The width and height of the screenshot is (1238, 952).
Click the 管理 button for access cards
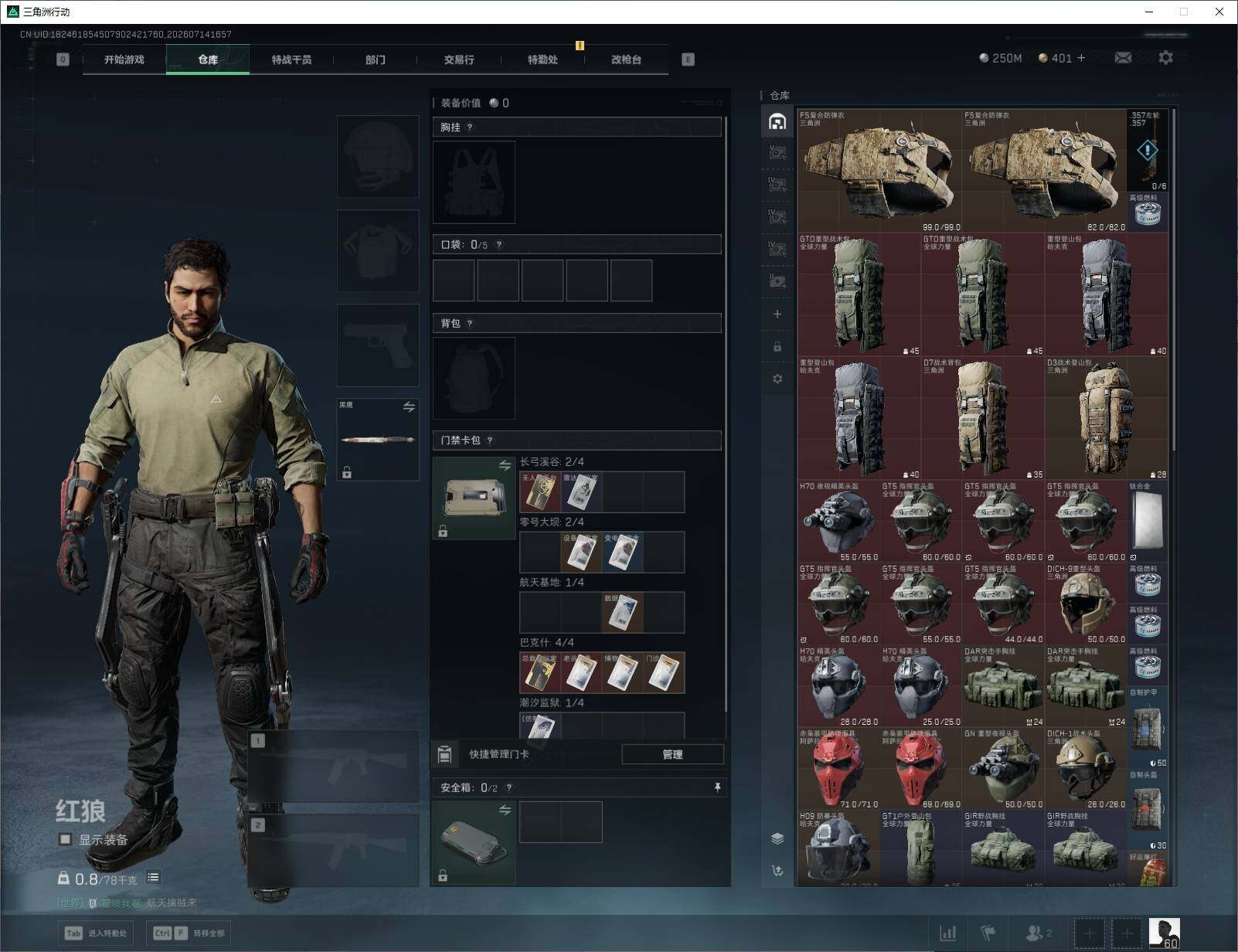tap(672, 754)
